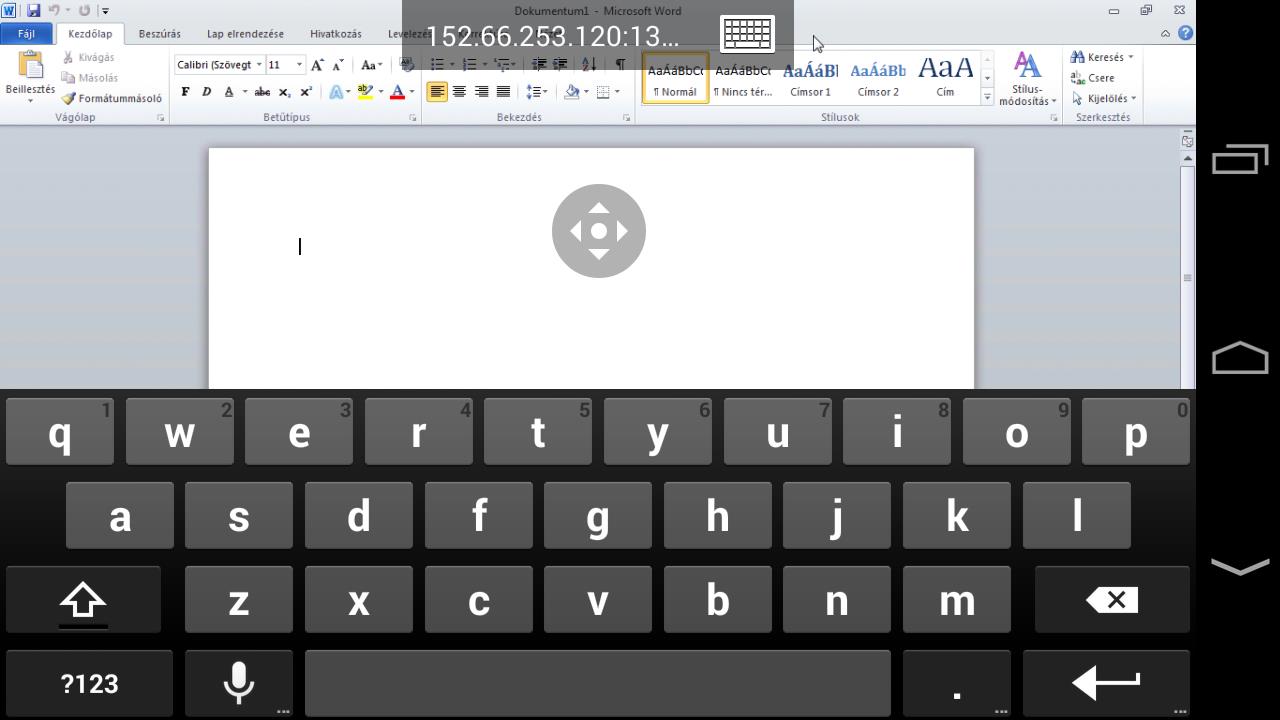Click the shading paint bucket color
Screen dimensions: 1280x720
pos(571,92)
